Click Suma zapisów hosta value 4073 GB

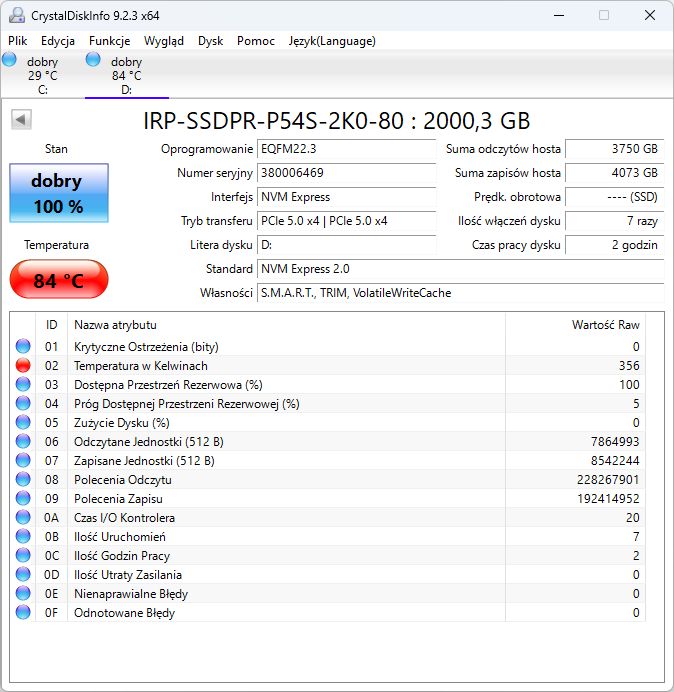click(x=614, y=173)
